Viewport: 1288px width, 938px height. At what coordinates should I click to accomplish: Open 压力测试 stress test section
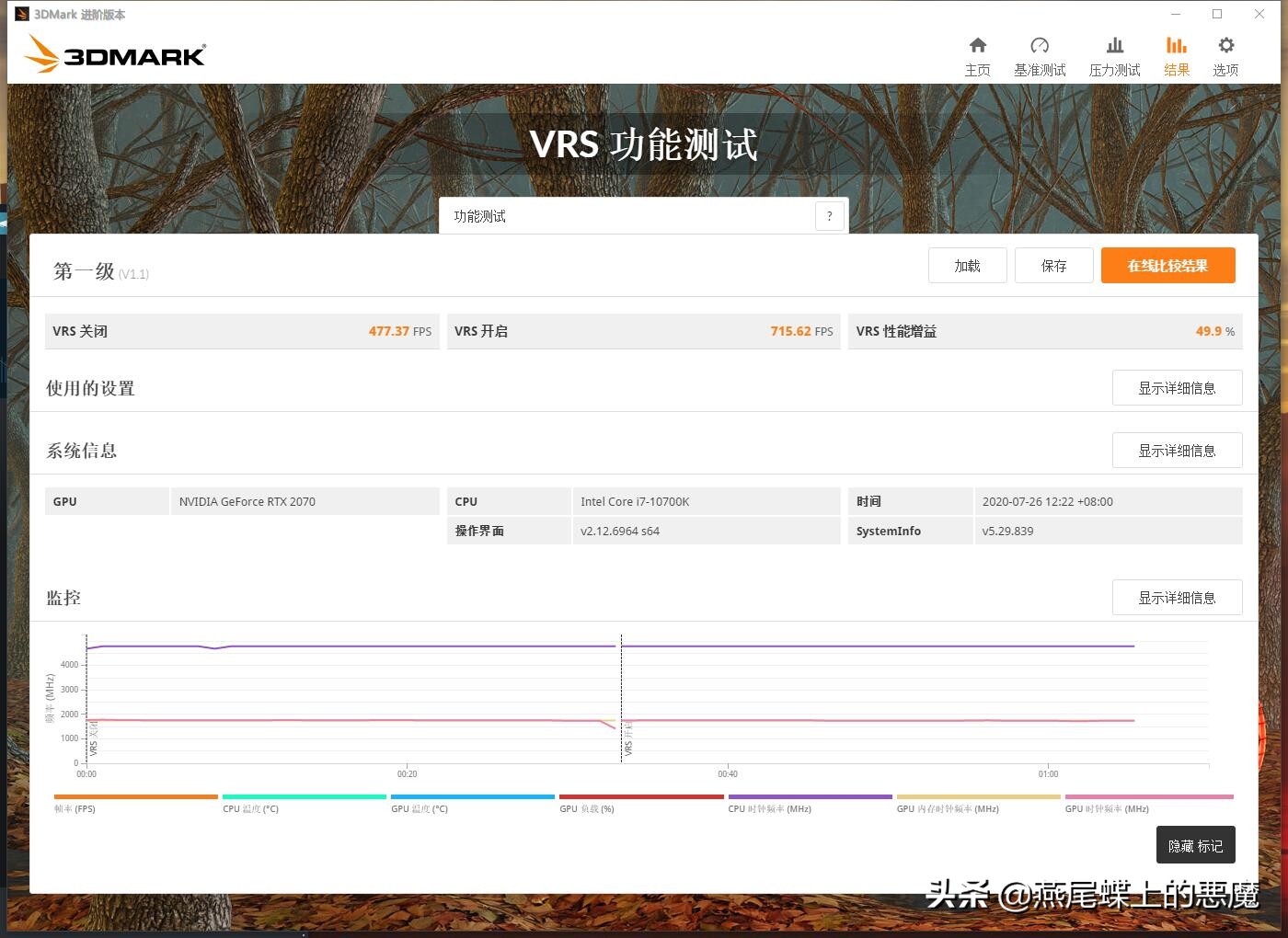1114,55
